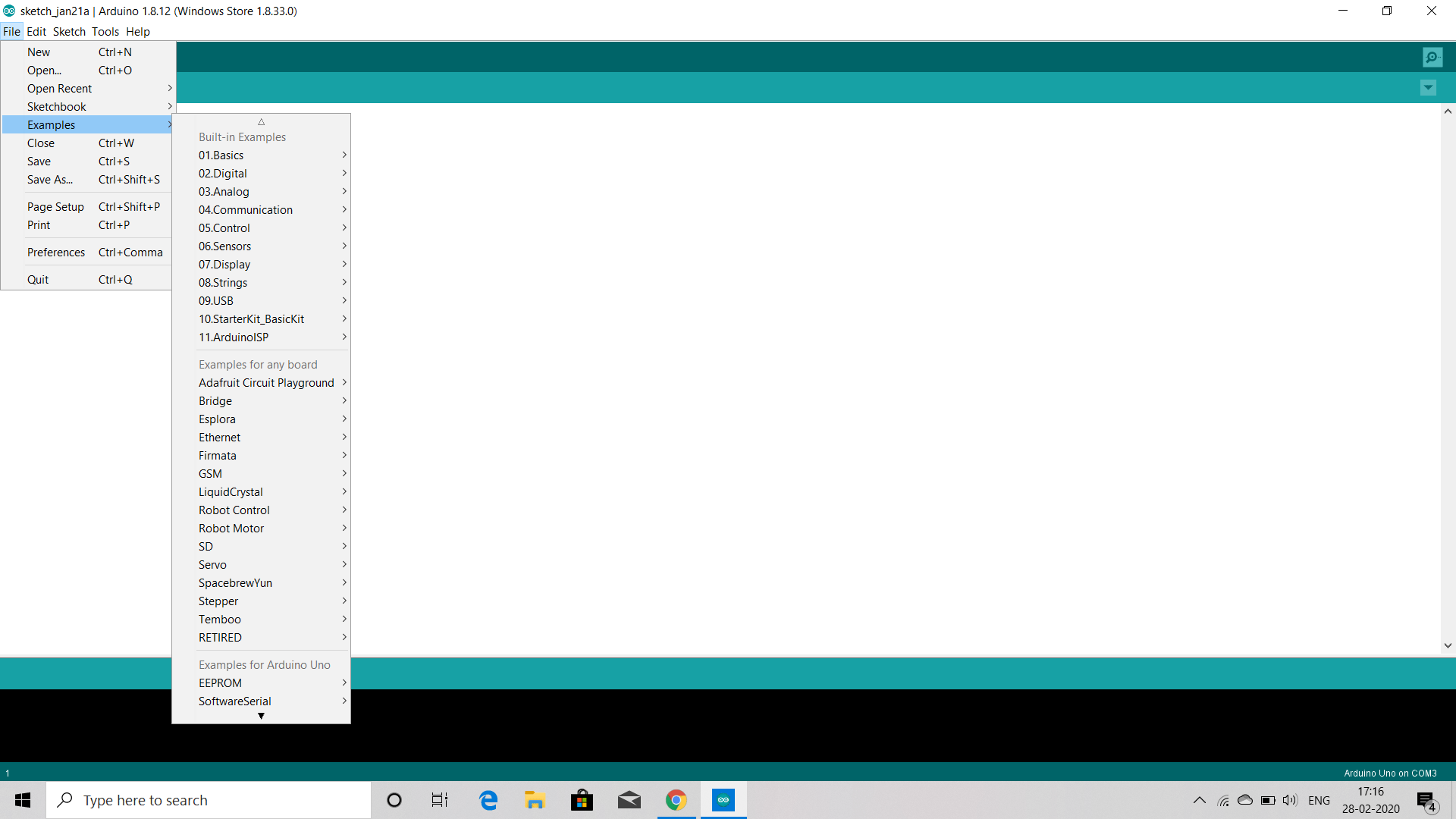This screenshot has height=819, width=1456.
Task: Click the tab options dropdown arrow
Action: 1428,88
